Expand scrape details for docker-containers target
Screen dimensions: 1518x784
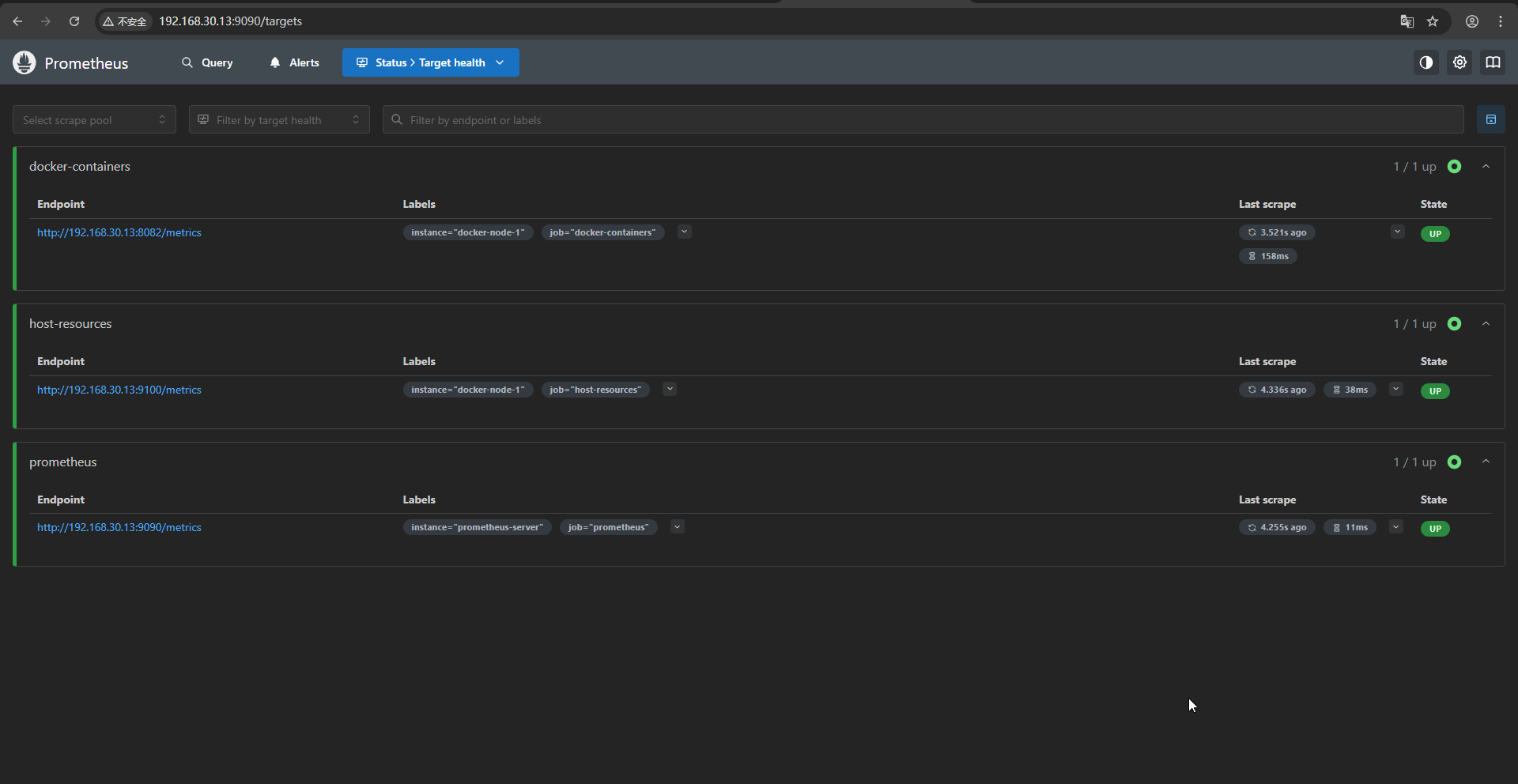tap(1398, 232)
